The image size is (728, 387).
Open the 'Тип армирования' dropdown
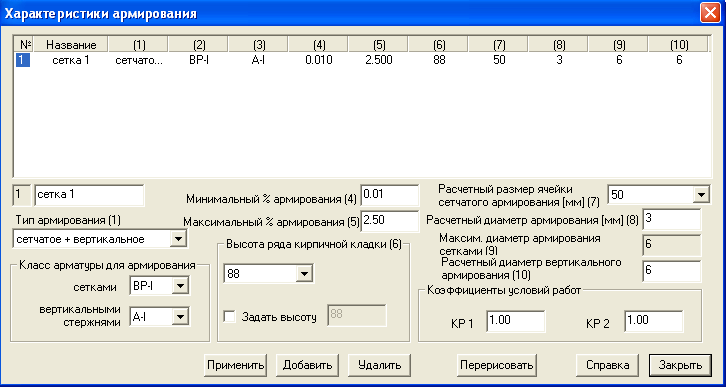point(178,239)
